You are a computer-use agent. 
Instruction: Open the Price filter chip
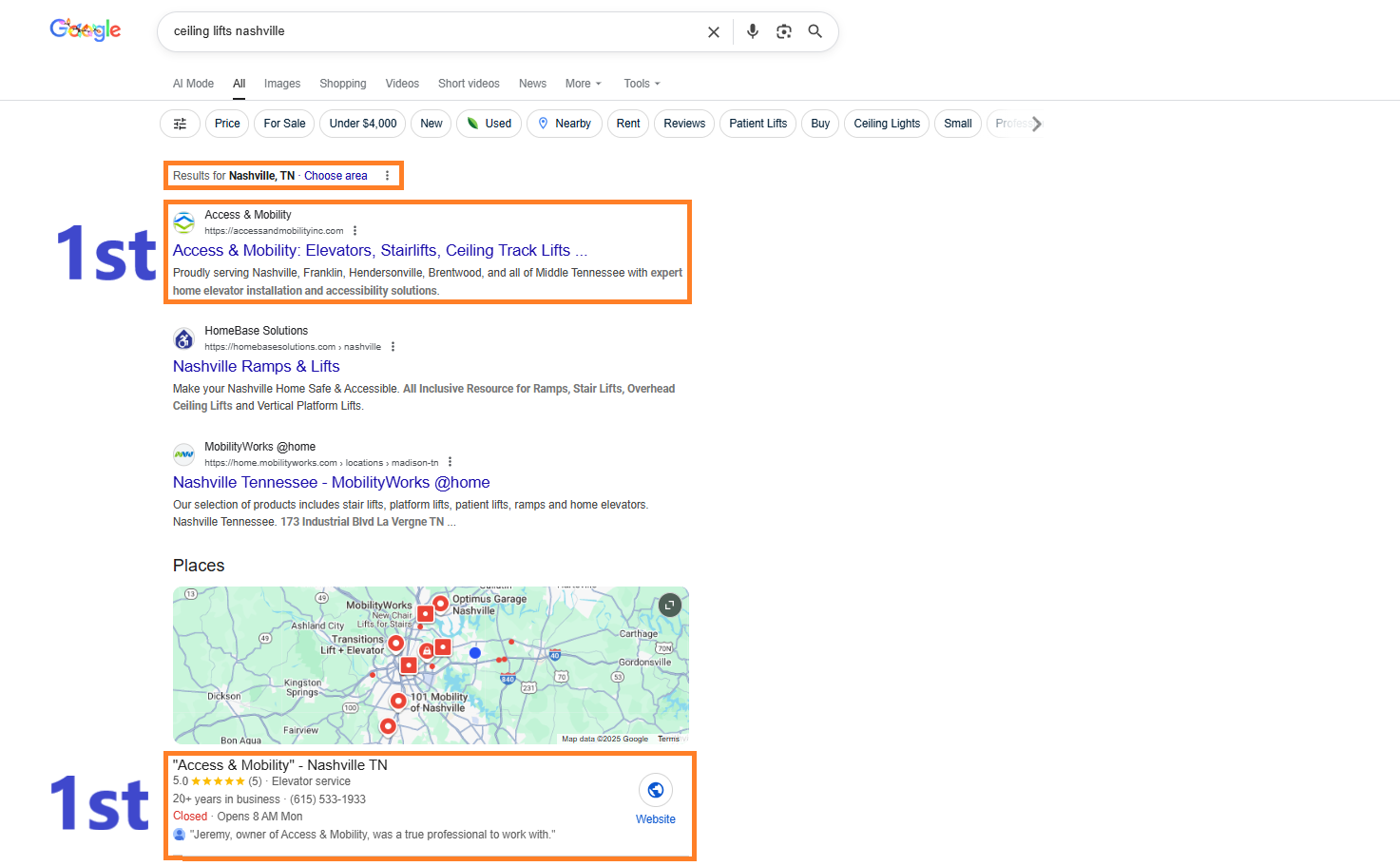coord(227,124)
